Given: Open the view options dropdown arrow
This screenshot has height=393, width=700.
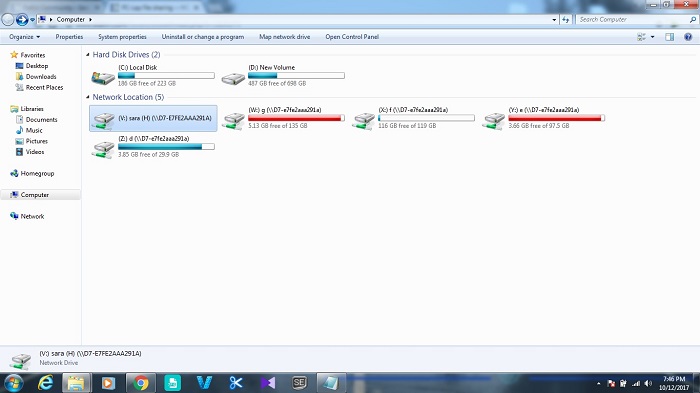Looking at the screenshot, I should tap(653, 37).
